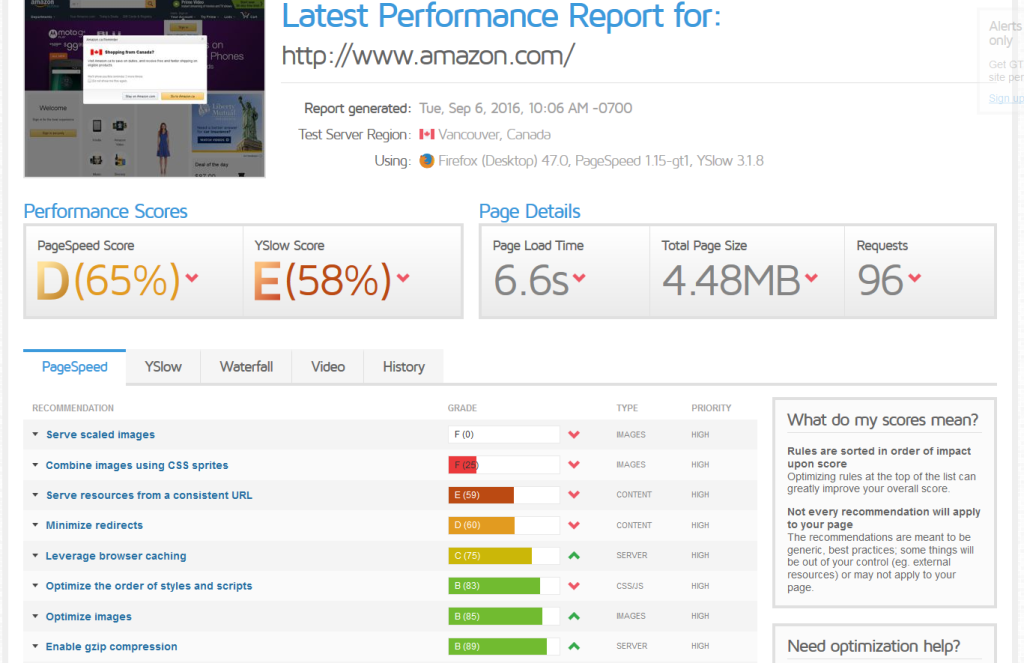
Task: Click the Optimize images grade bar
Action: coord(504,617)
